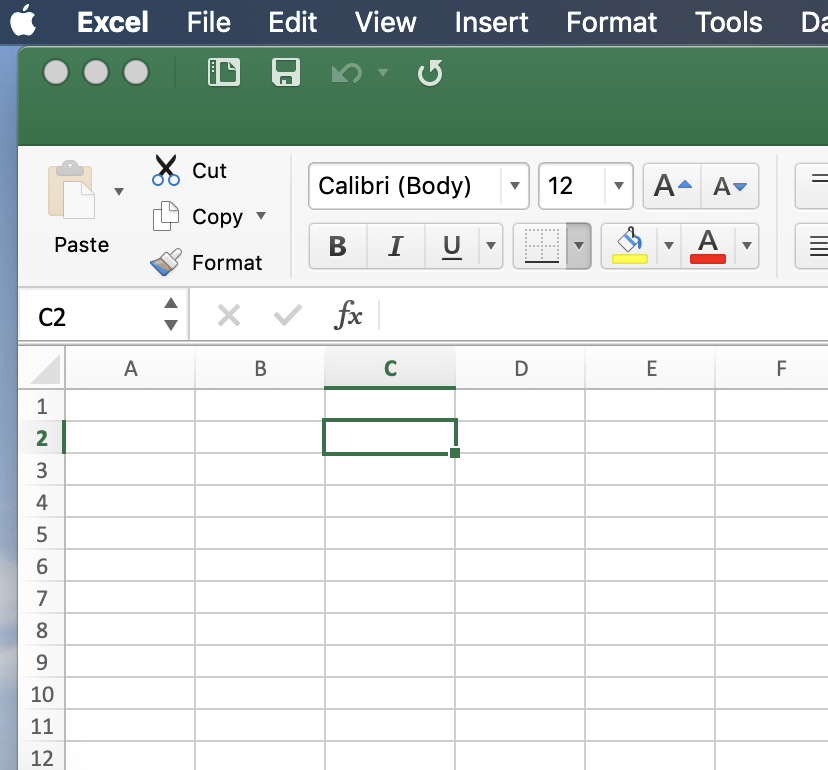Viewport: 828px width, 770px height.
Task: Expand the Copy options arrow
Action: coord(261,215)
